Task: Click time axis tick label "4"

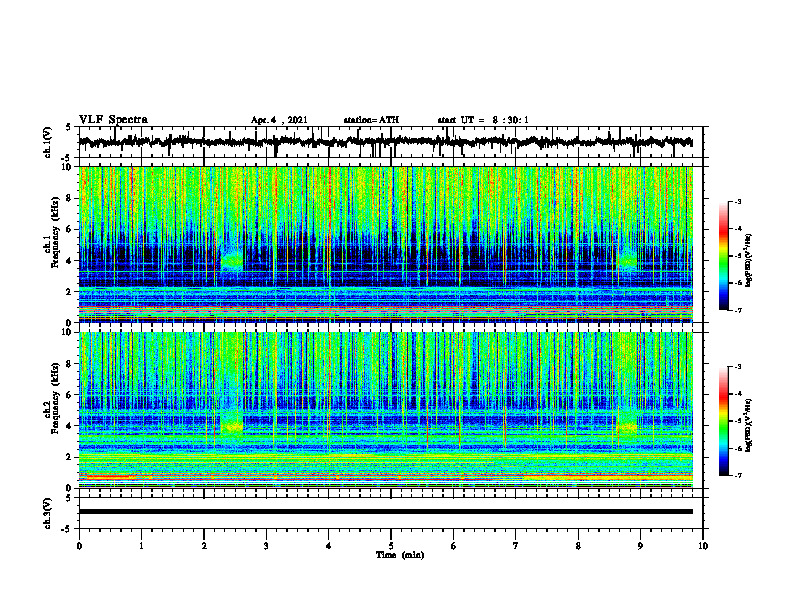Action: [328, 546]
